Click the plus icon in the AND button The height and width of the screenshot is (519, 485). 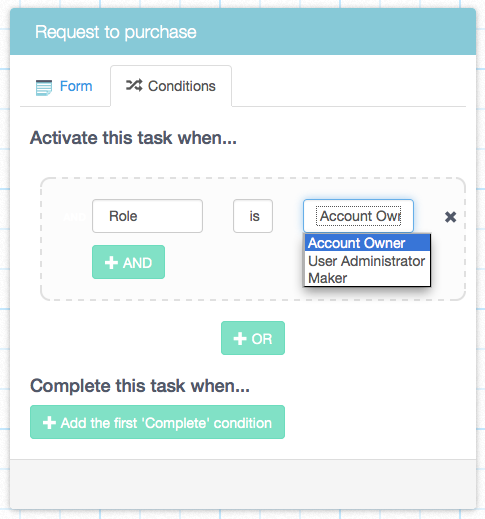click(x=111, y=262)
